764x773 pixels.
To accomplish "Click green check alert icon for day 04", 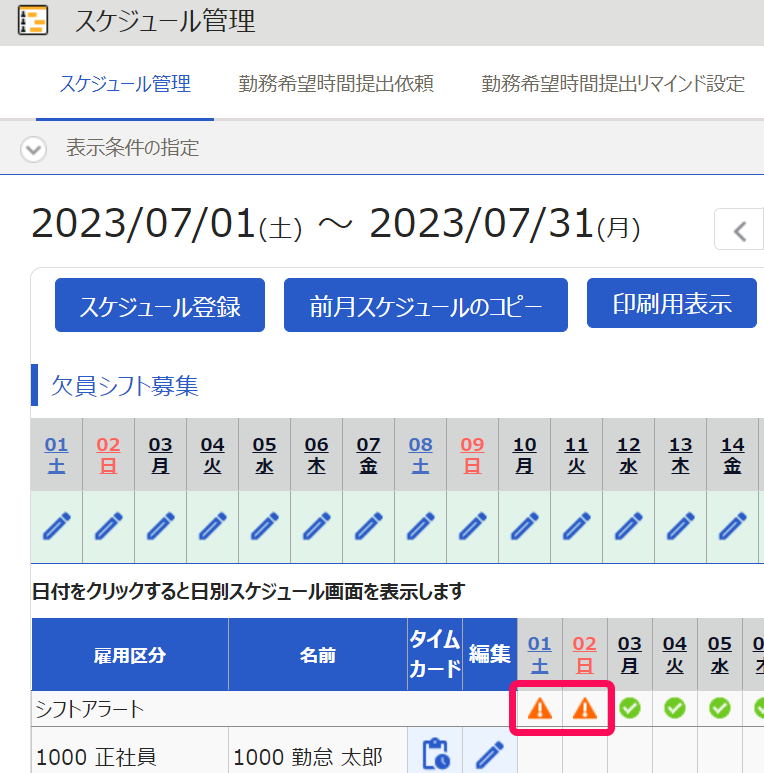I will 675,708.
